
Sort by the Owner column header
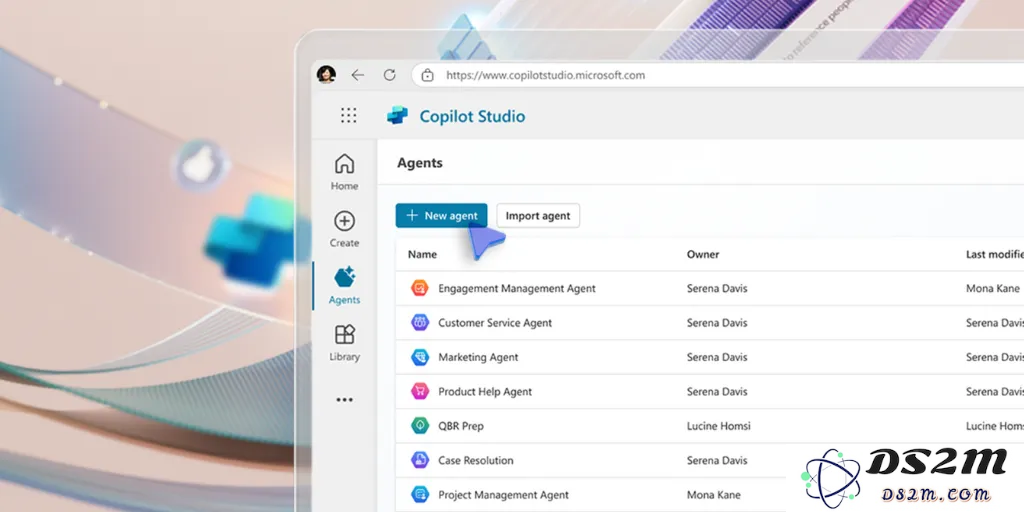coord(703,254)
